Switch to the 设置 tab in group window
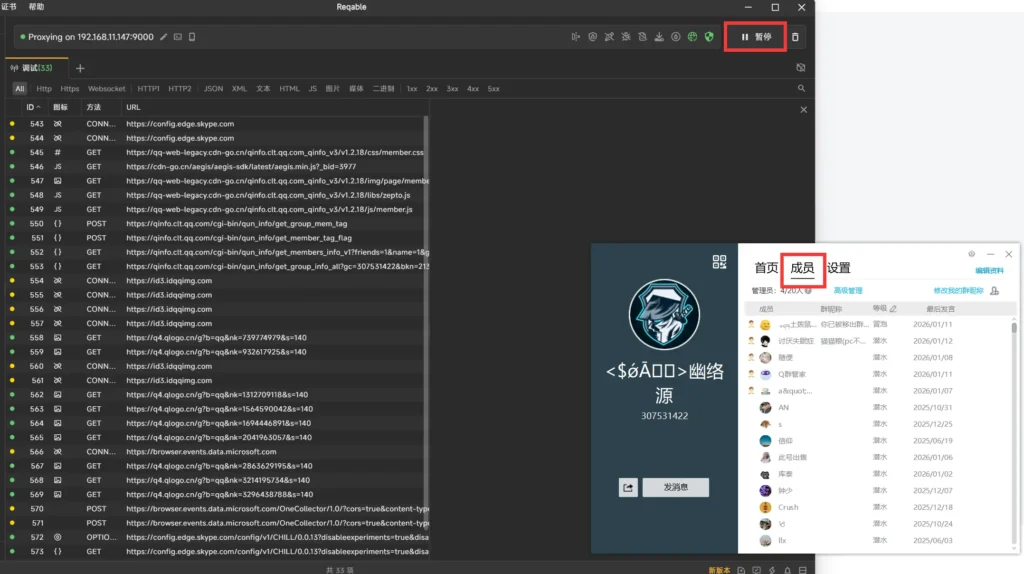Image resolution: width=1024 pixels, height=574 pixels. click(839, 268)
